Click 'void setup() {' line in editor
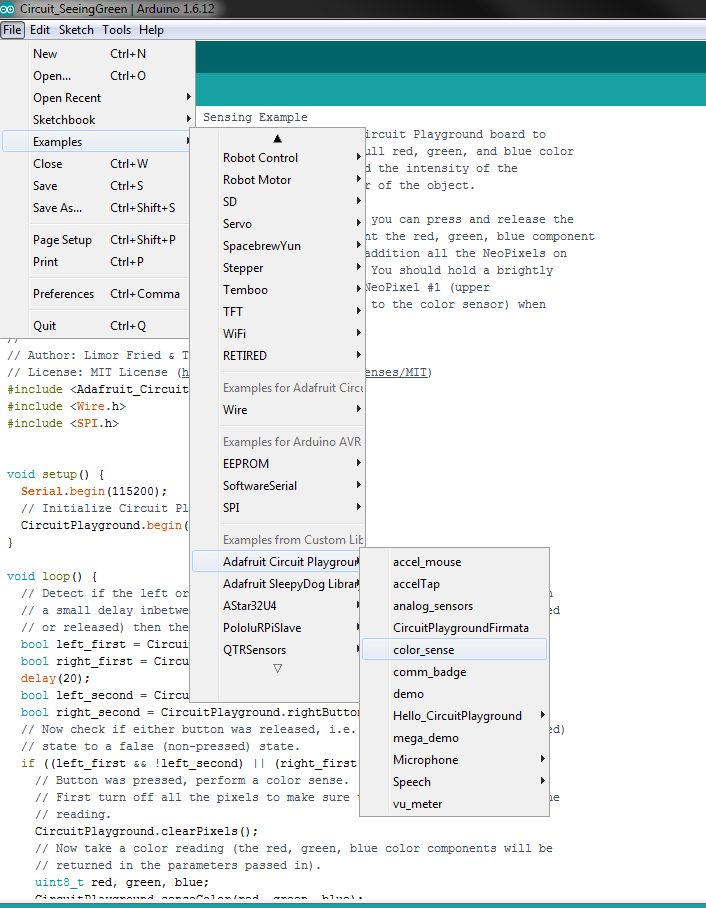 [x=56, y=474]
